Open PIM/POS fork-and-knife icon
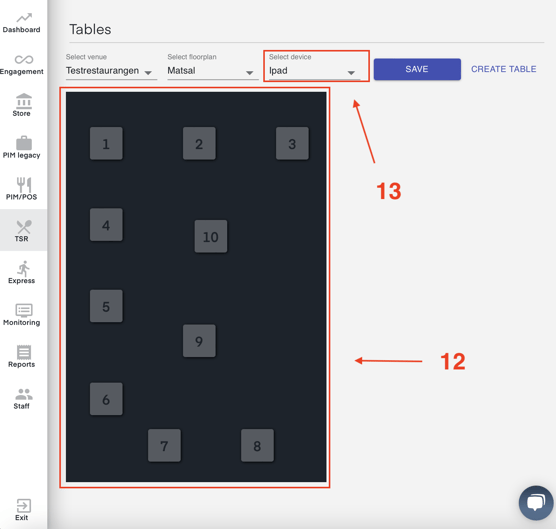 pos(24,185)
